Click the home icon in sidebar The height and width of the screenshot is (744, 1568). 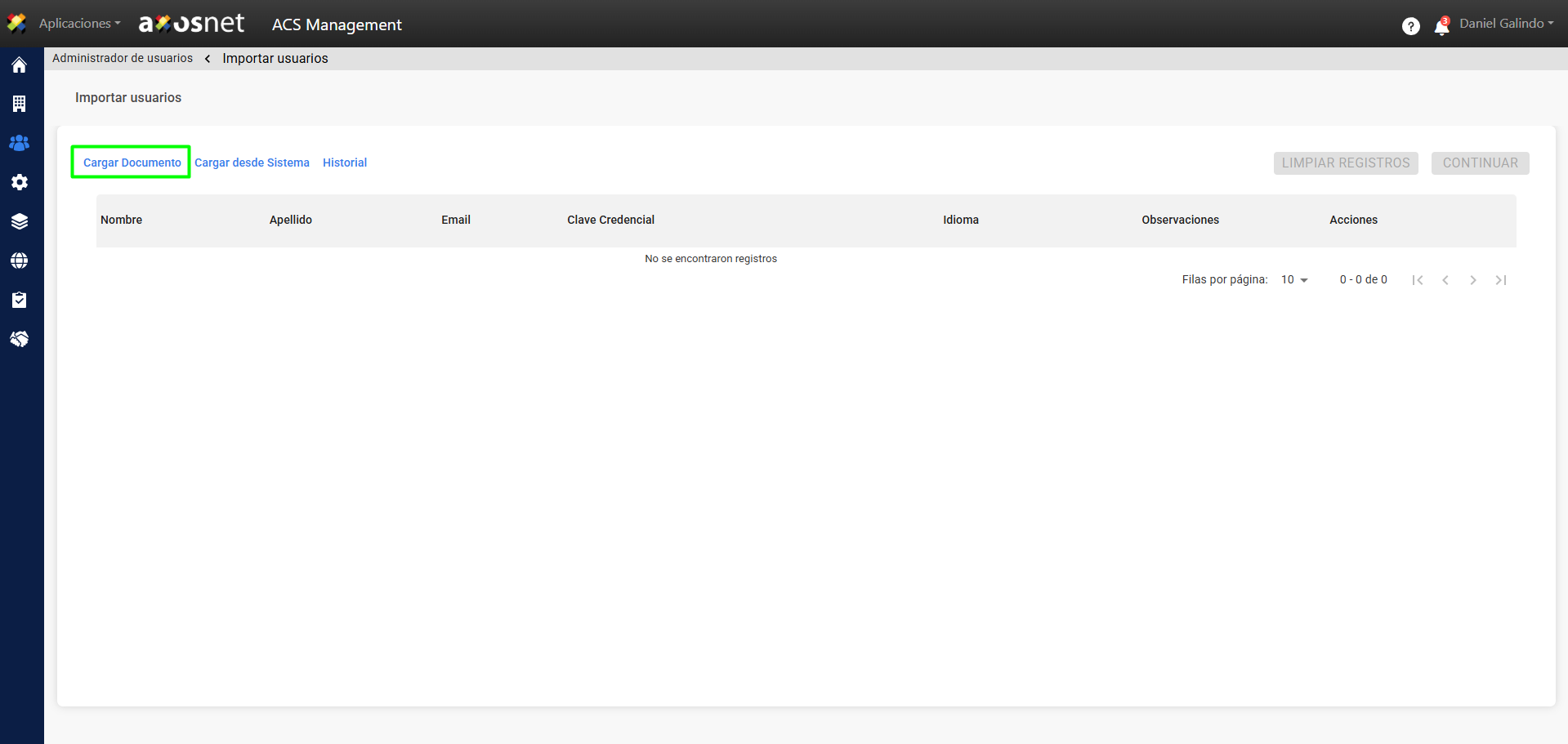coord(20,65)
